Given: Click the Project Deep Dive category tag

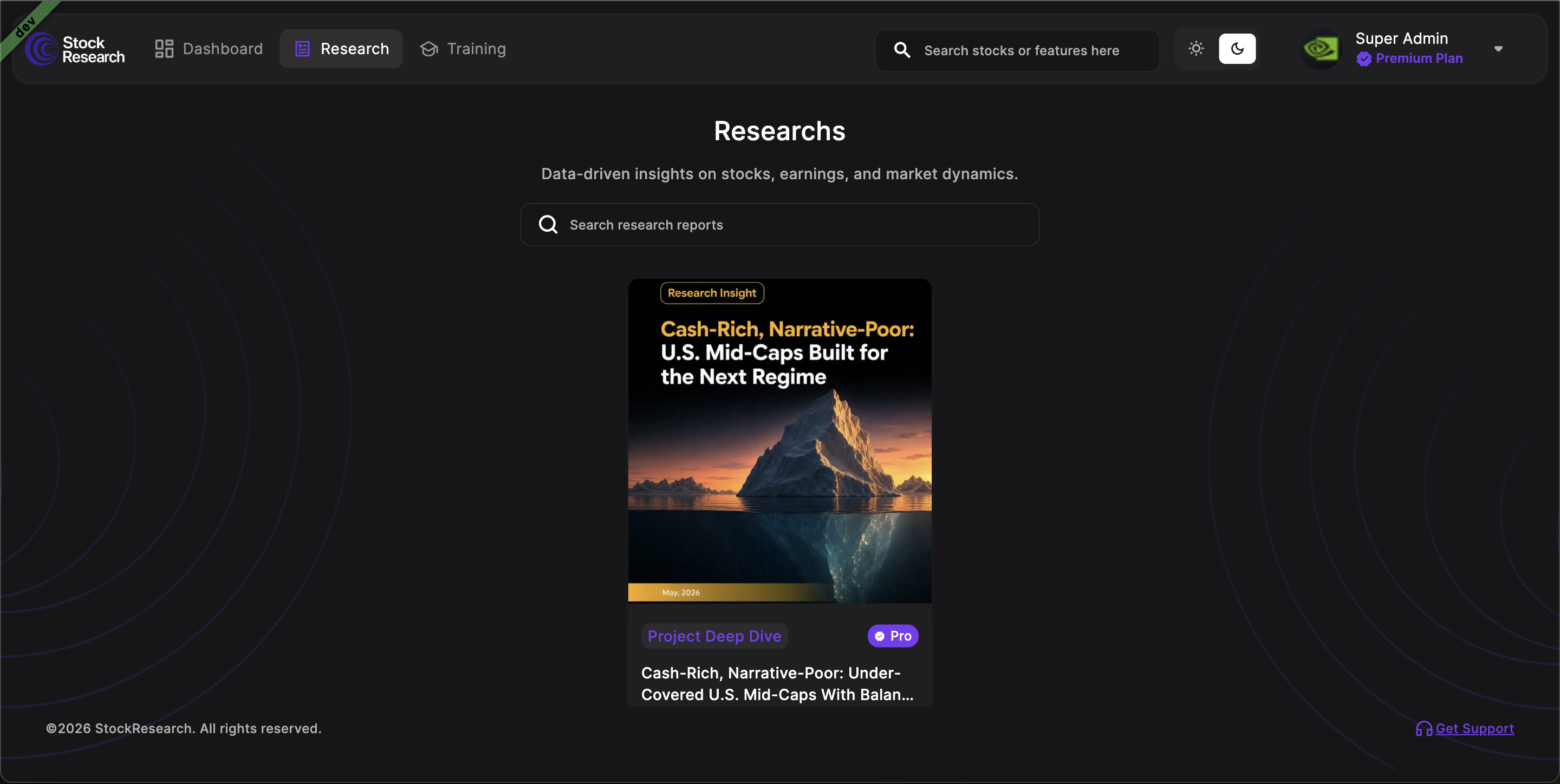Looking at the screenshot, I should (714, 636).
